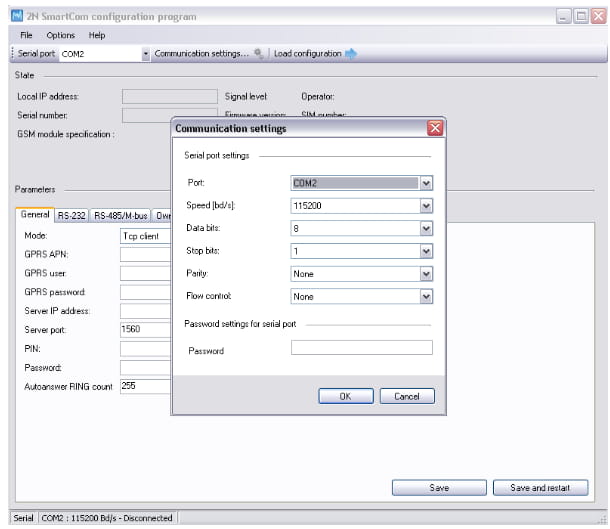Switch to the RS-232 tab
610x529 pixels.
(x=72, y=215)
